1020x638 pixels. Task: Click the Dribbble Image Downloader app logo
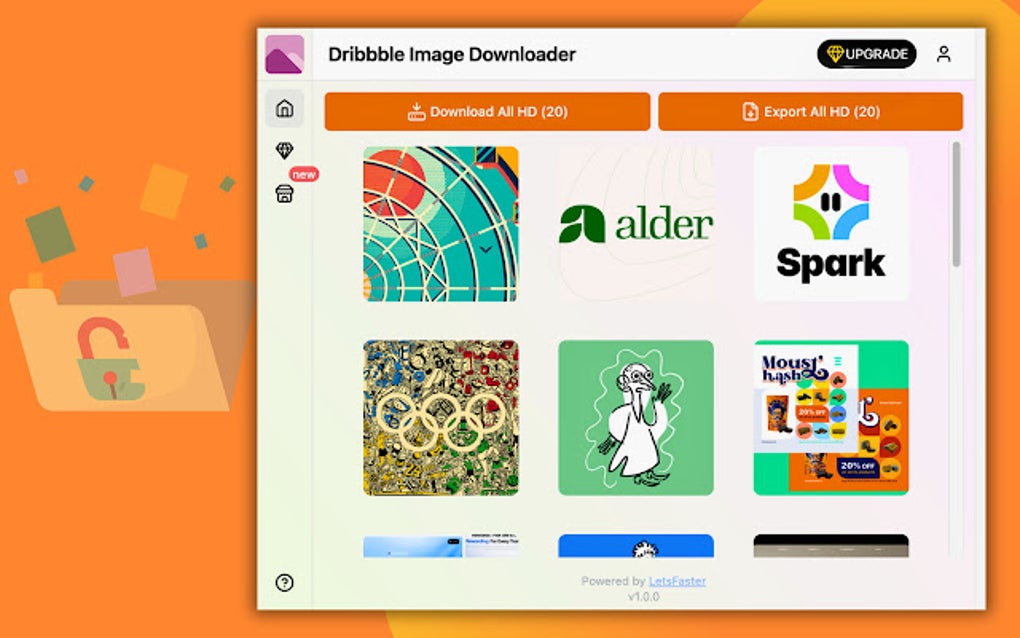(283, 54)
